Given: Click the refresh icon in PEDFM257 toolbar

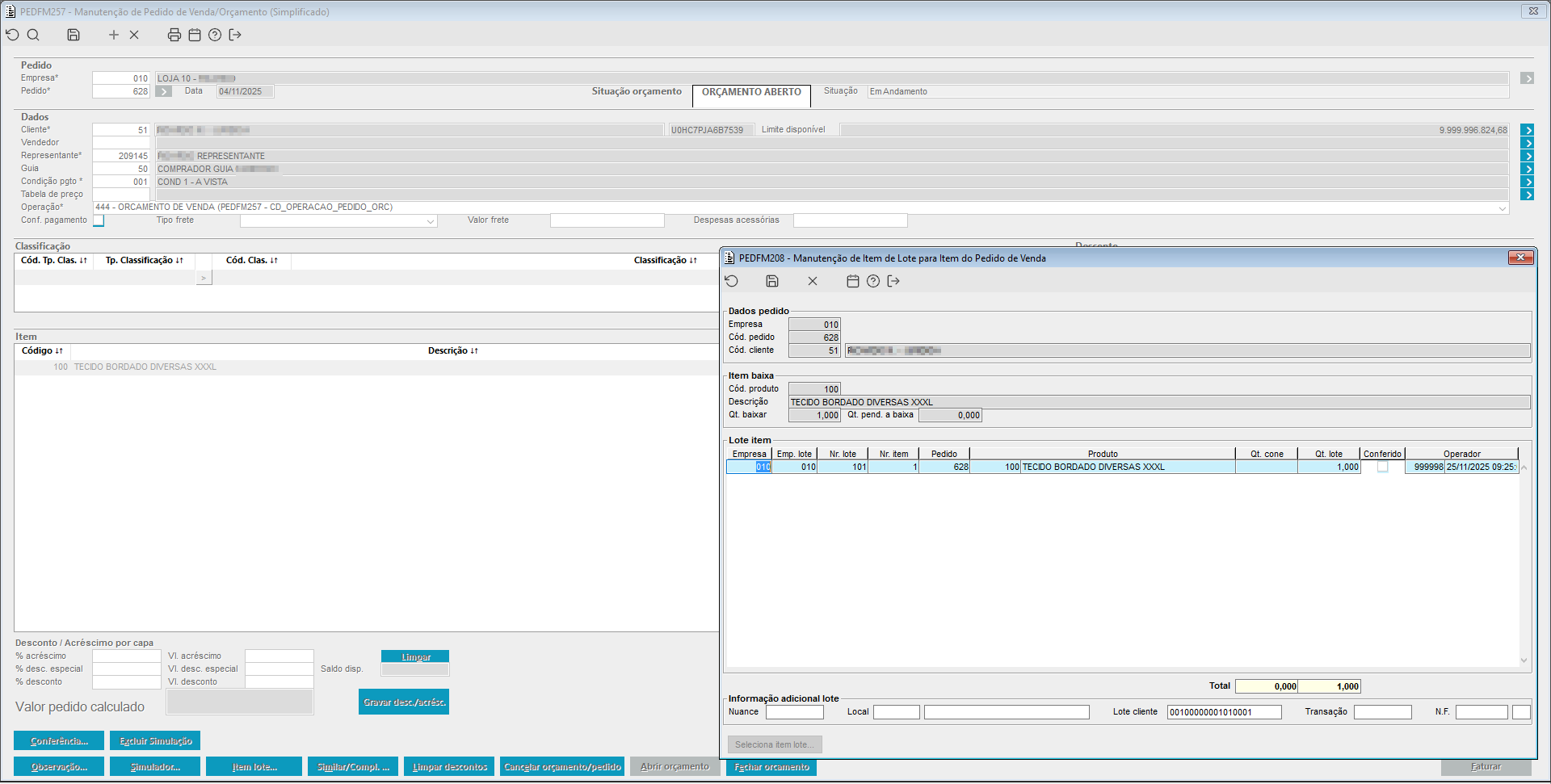Looking at the screenshot, I should [x=12, y=35].
